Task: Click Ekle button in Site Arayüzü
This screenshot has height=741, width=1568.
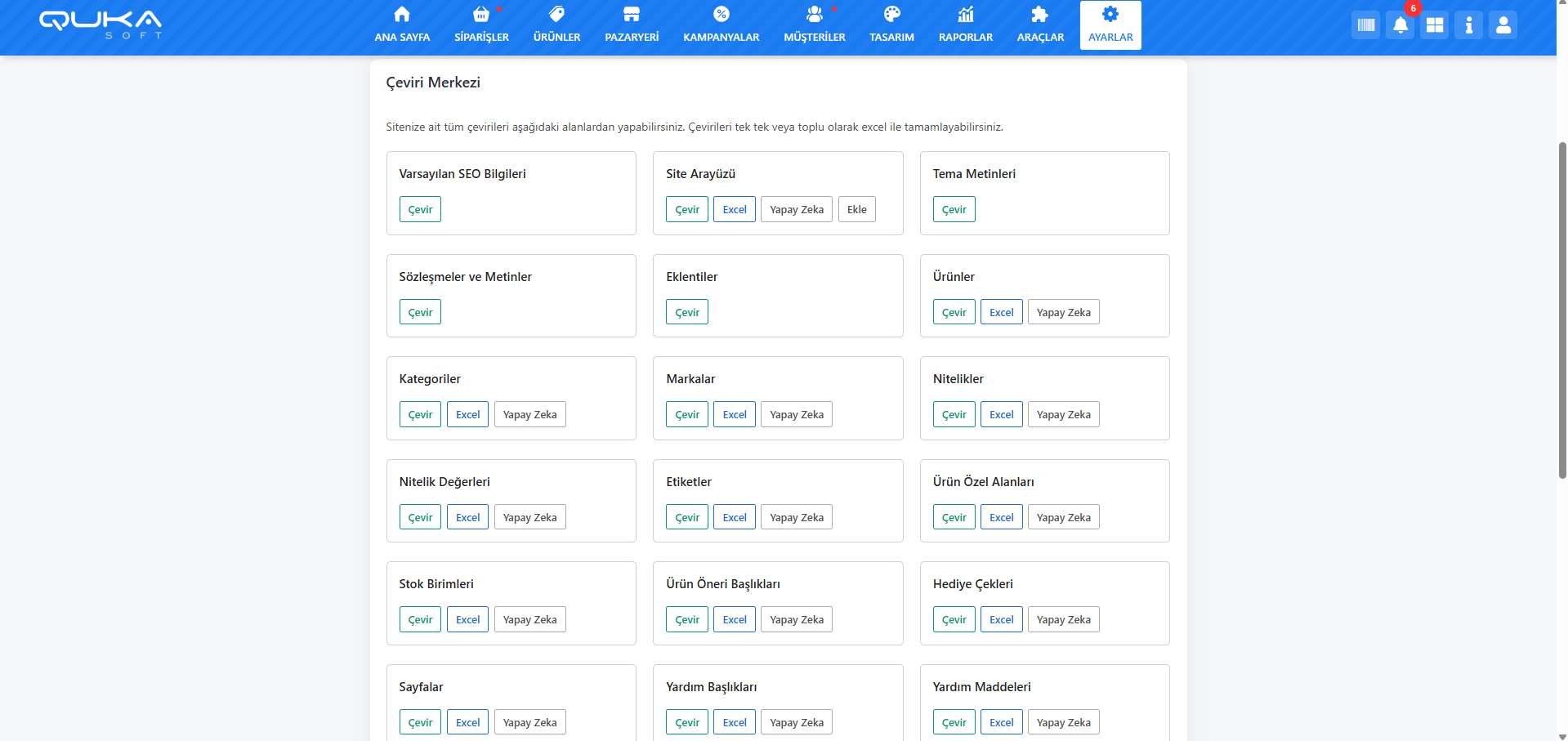Action: (x=856, y=210)
